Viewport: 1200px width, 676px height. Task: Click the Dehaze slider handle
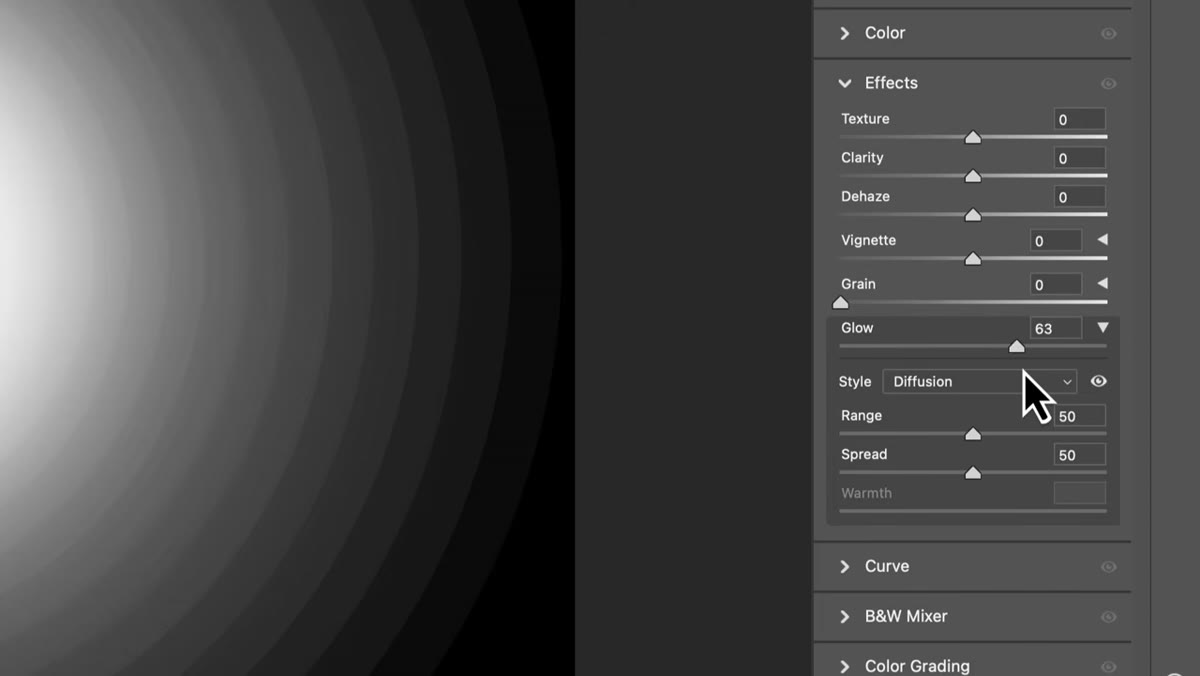(x=972, y=215)
